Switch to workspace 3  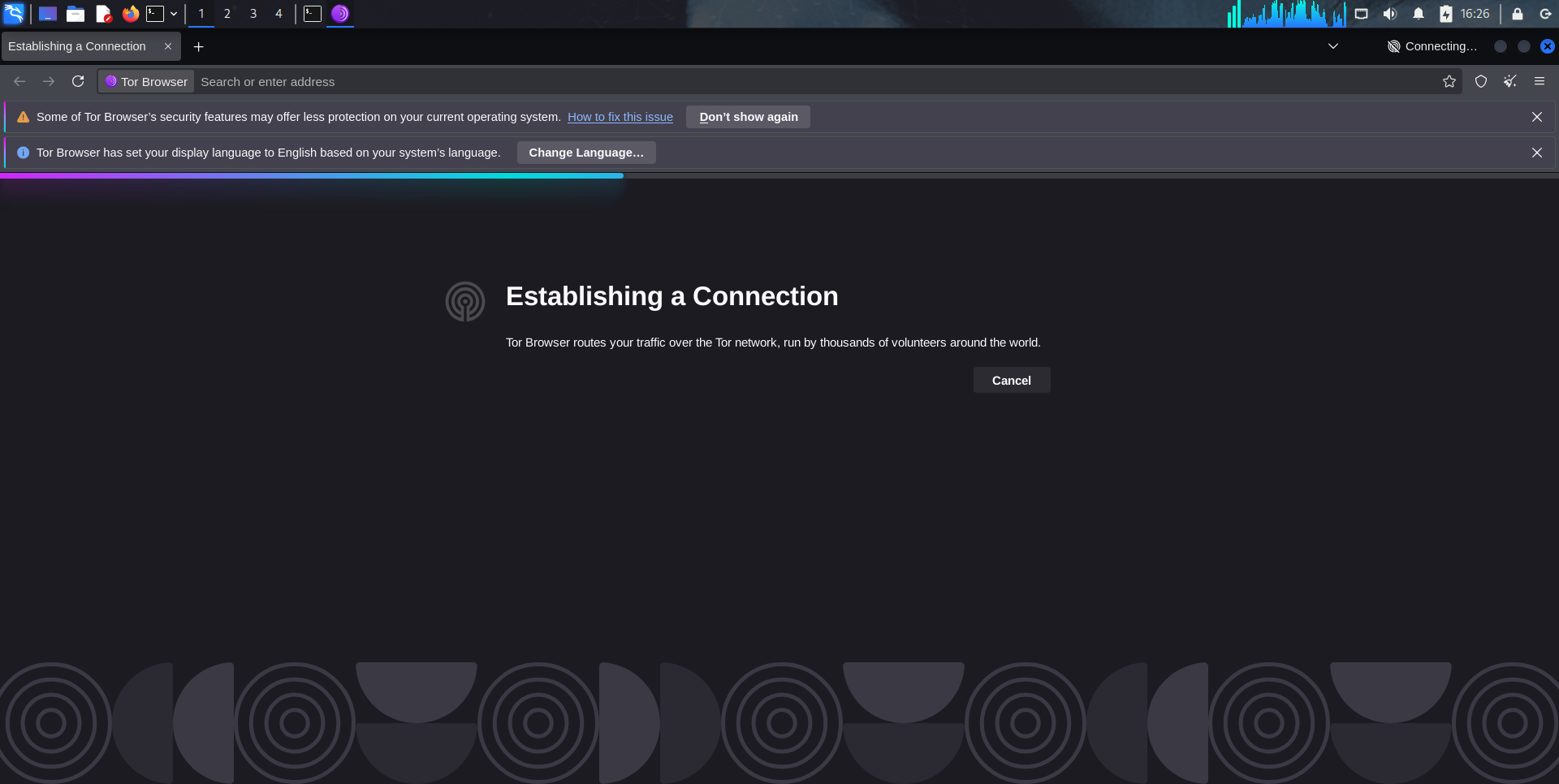tap(253, 14)
